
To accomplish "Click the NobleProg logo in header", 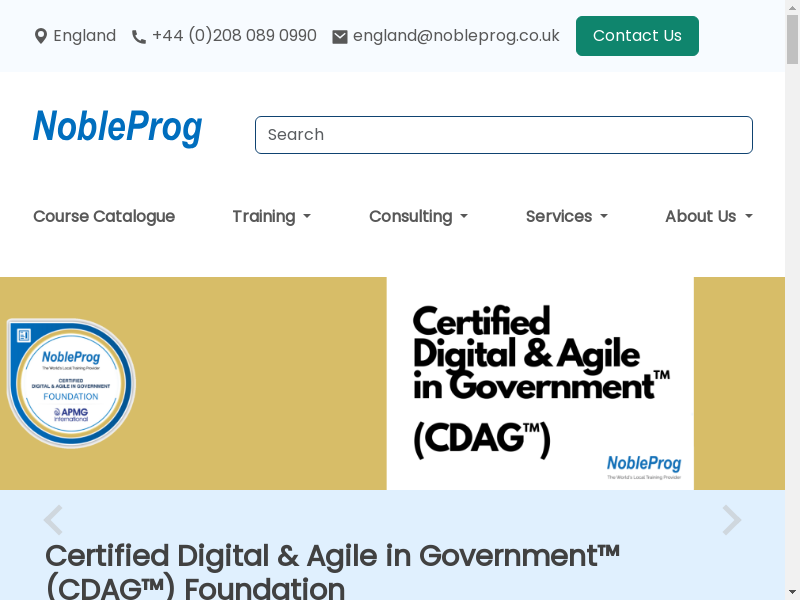I will tap(118, 128).
